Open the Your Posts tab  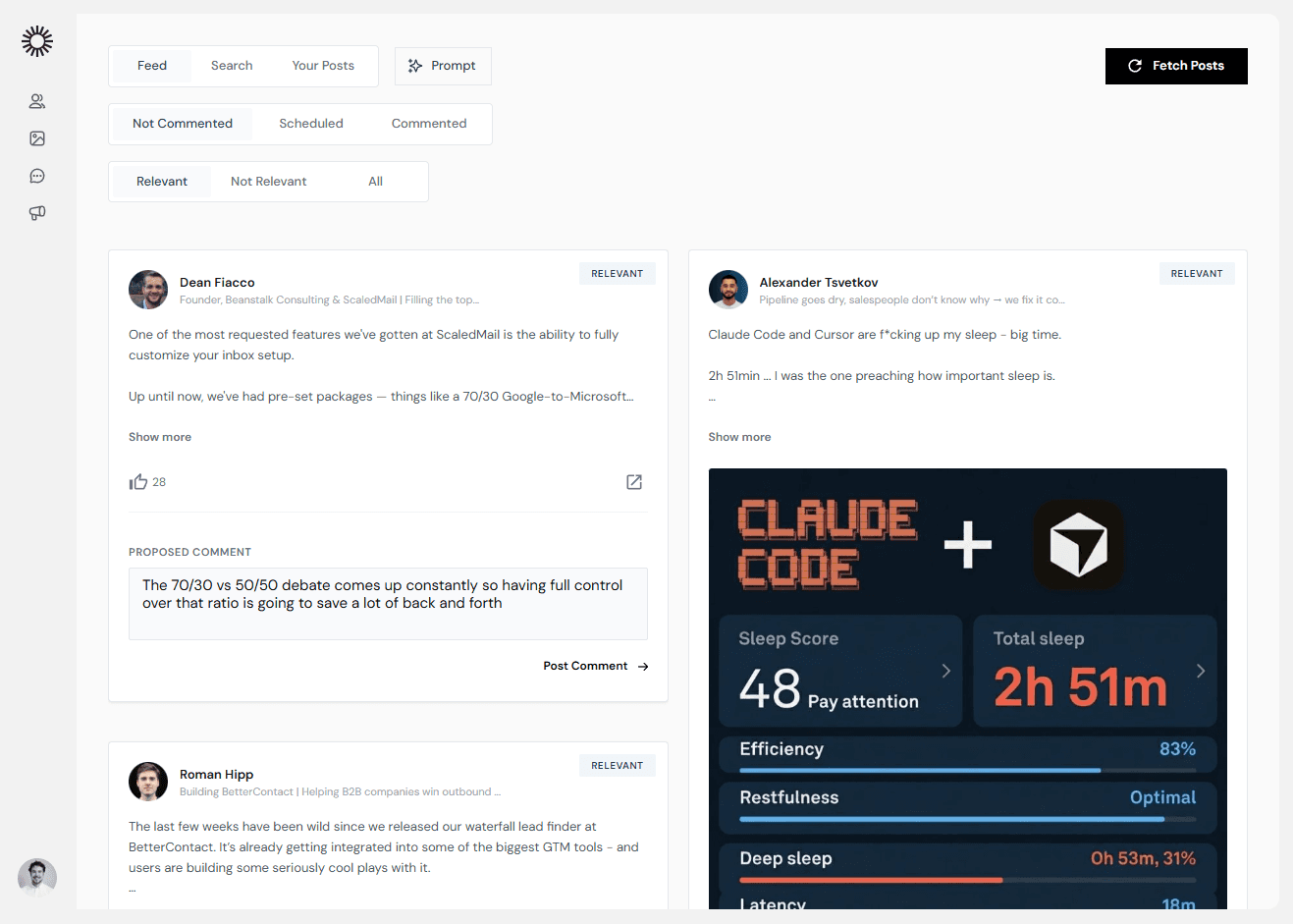[323, 66]
